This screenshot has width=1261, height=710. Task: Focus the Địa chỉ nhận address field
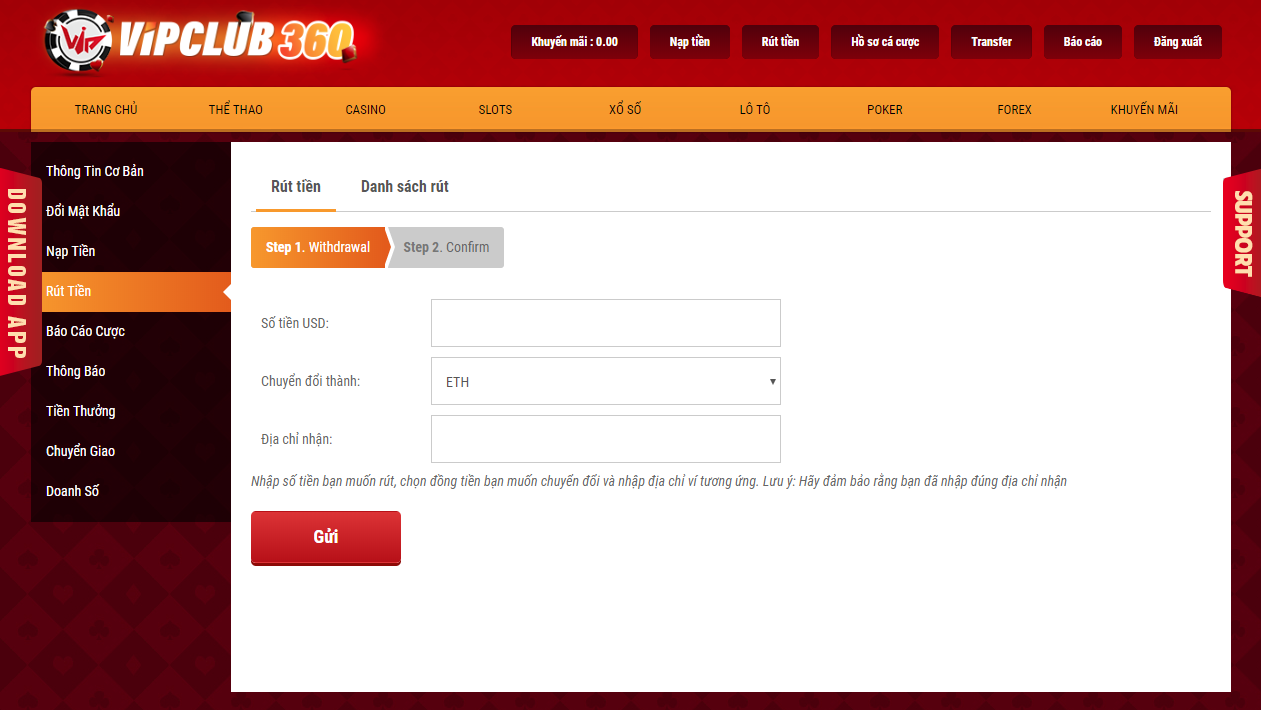(606, 439)
